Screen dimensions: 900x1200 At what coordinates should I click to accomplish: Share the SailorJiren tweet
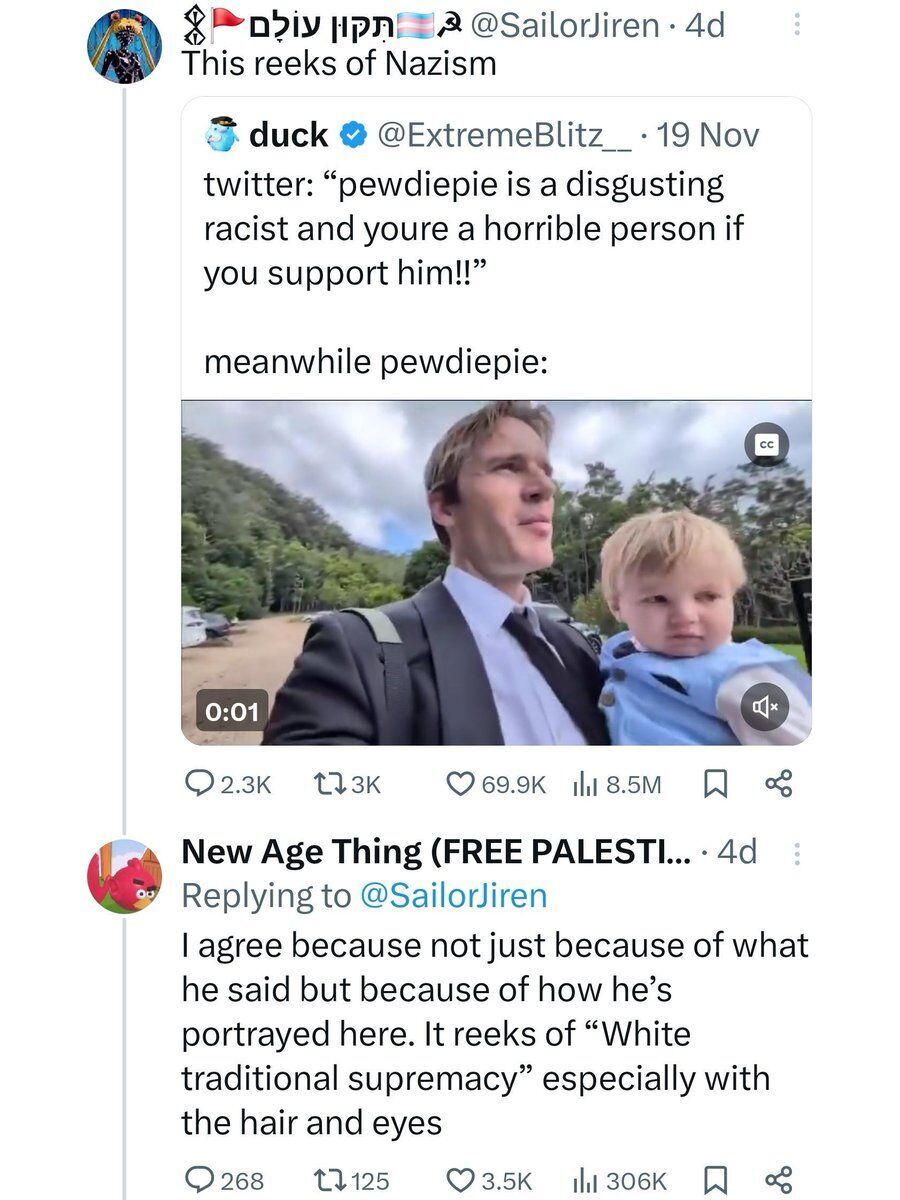778,784
